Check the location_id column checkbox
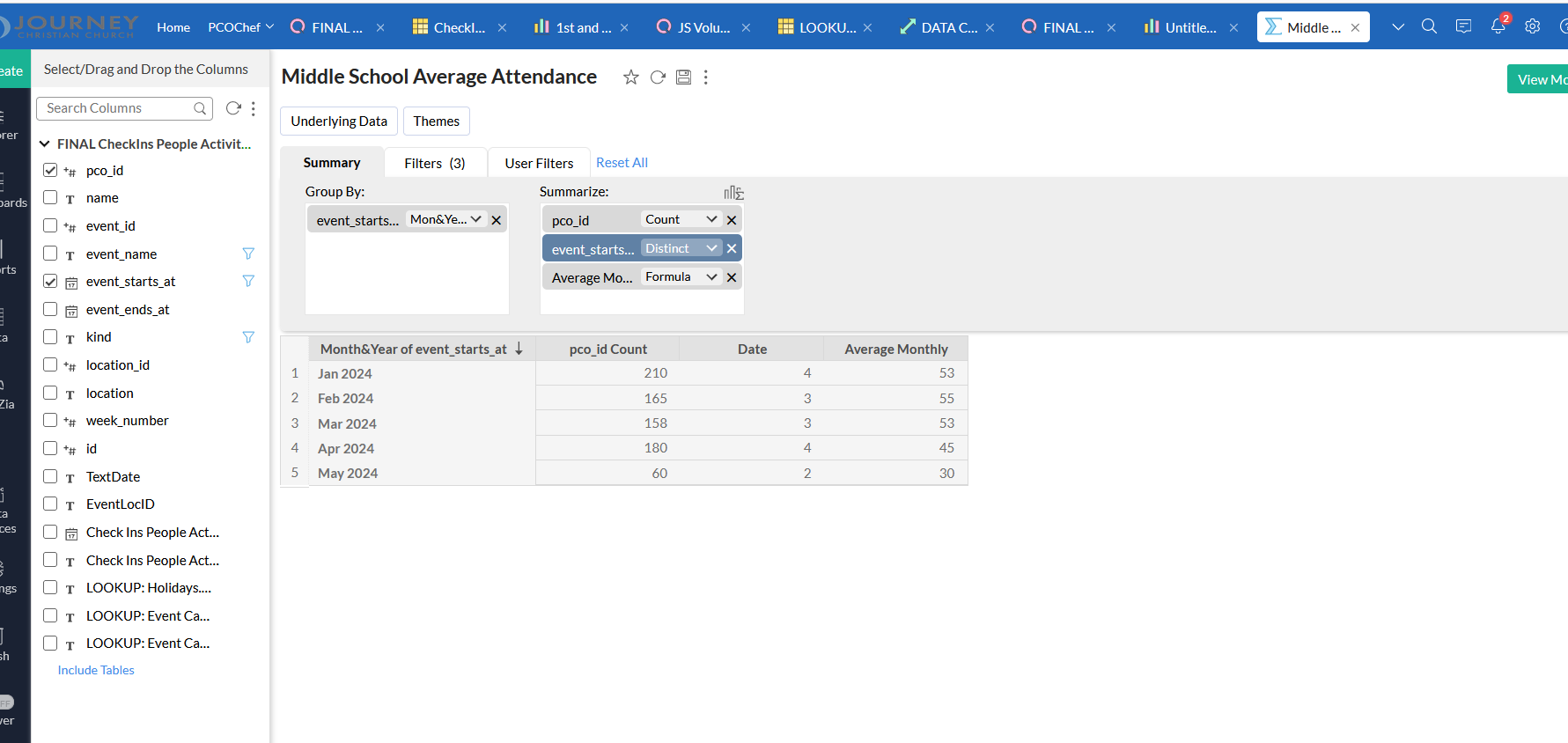 [50, 364]
